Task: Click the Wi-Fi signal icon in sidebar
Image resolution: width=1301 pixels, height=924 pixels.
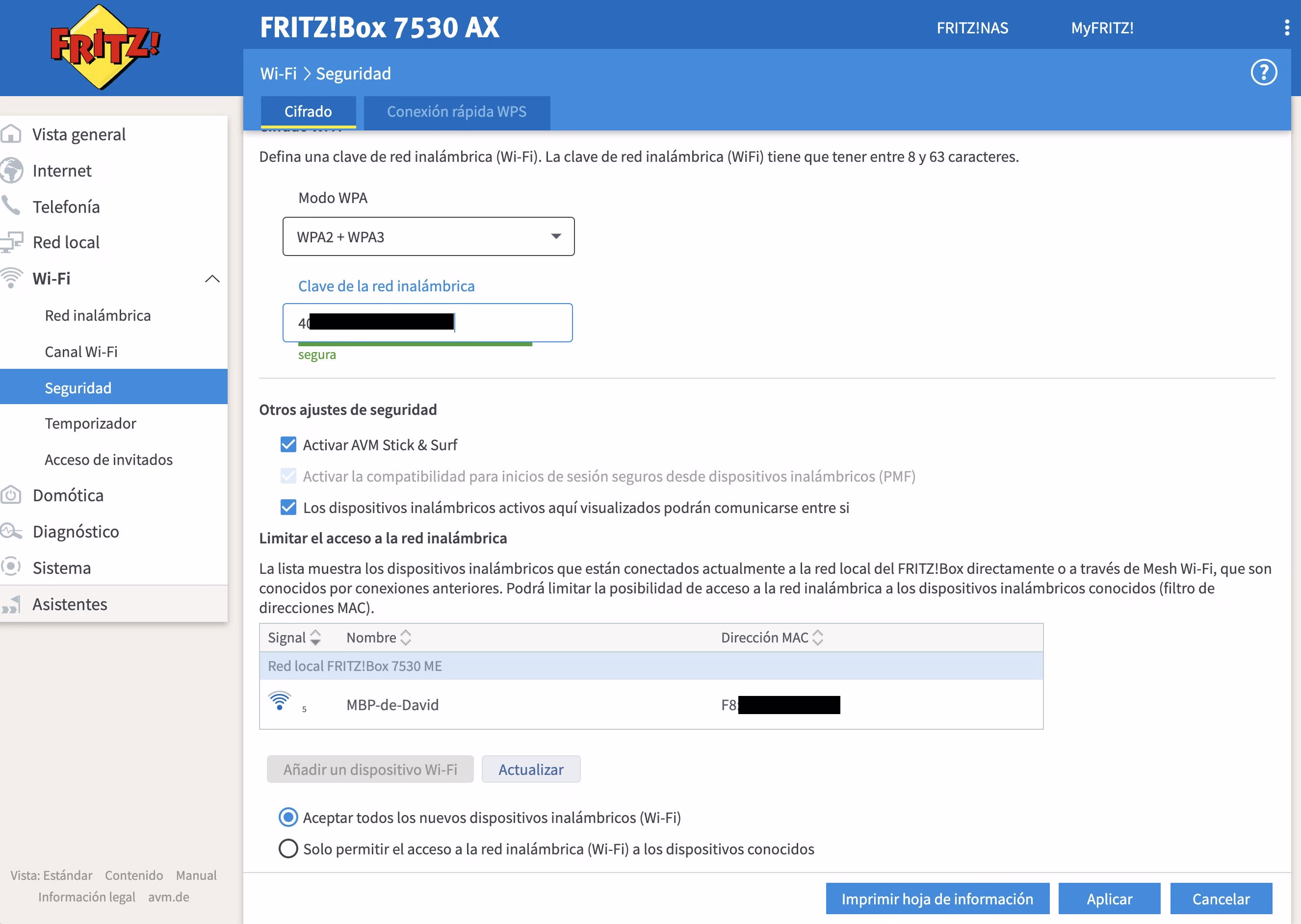Action: (x=11, y=278)
